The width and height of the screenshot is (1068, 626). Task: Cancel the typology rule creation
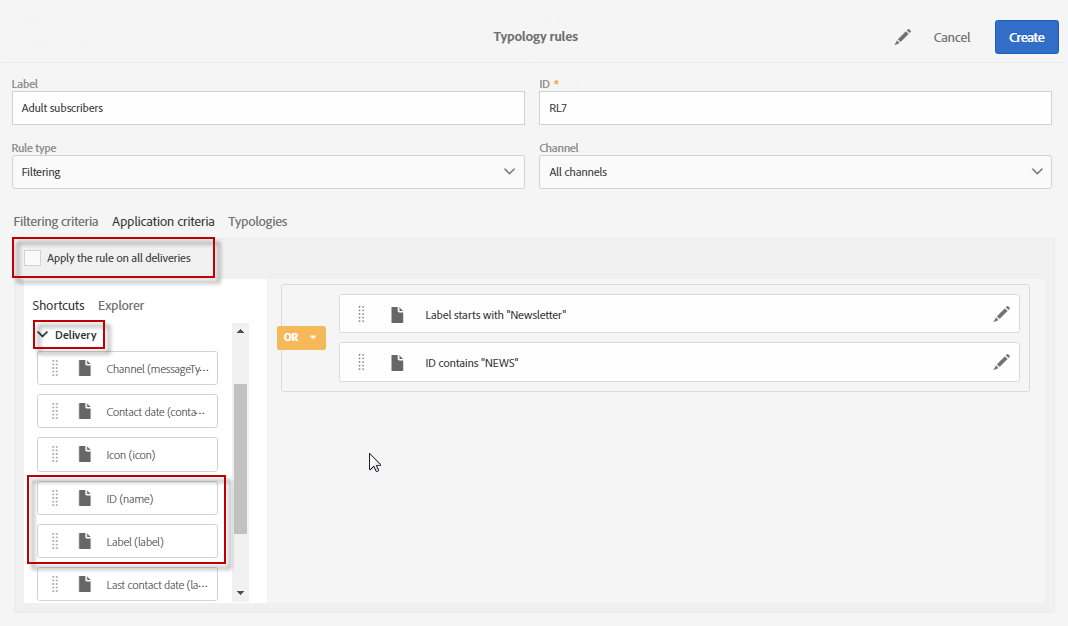(951, 37)
